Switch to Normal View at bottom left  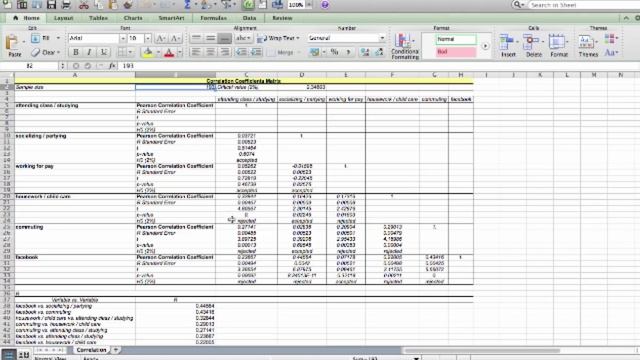[x=9, y=355]
